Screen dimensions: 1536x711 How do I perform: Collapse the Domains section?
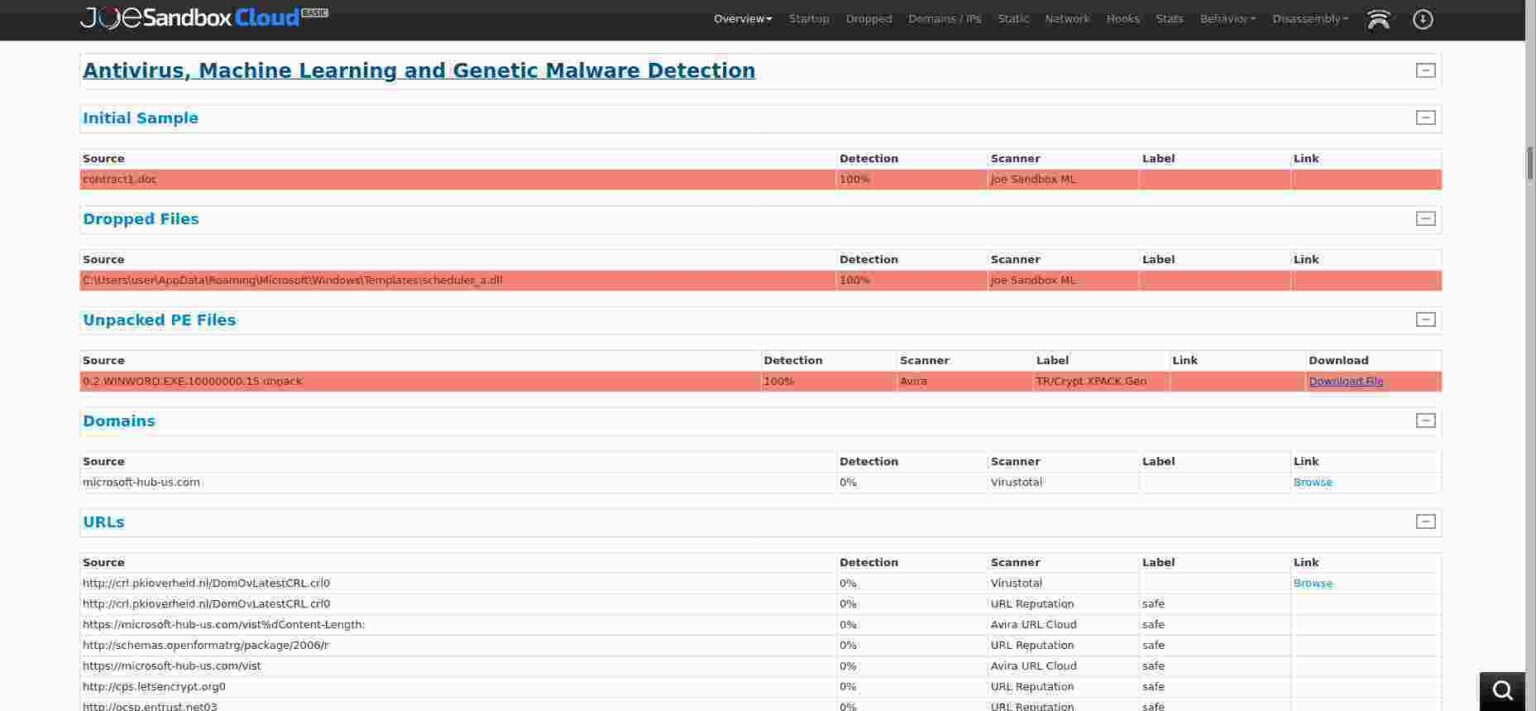[1425, 421]
